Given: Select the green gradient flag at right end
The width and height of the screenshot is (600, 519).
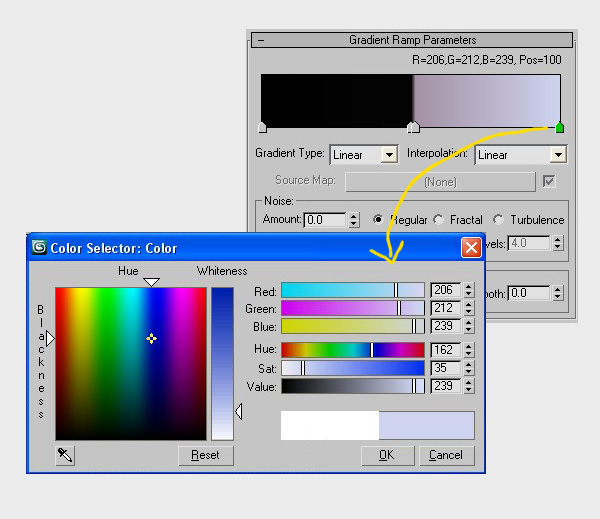Looking at the screenshot, I should coord(559,127).
